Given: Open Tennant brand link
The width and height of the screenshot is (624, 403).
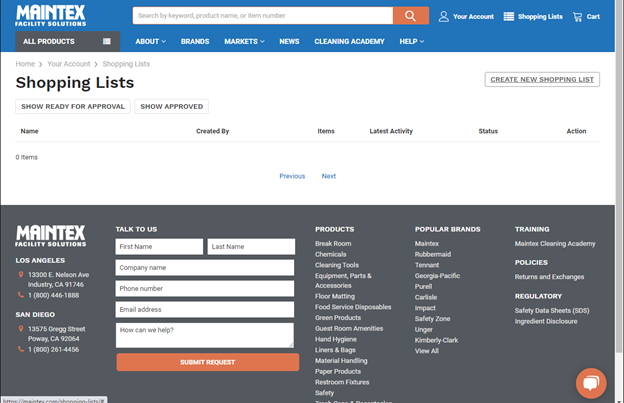Looking at the screenshot, I should click(x=427, y=265).
